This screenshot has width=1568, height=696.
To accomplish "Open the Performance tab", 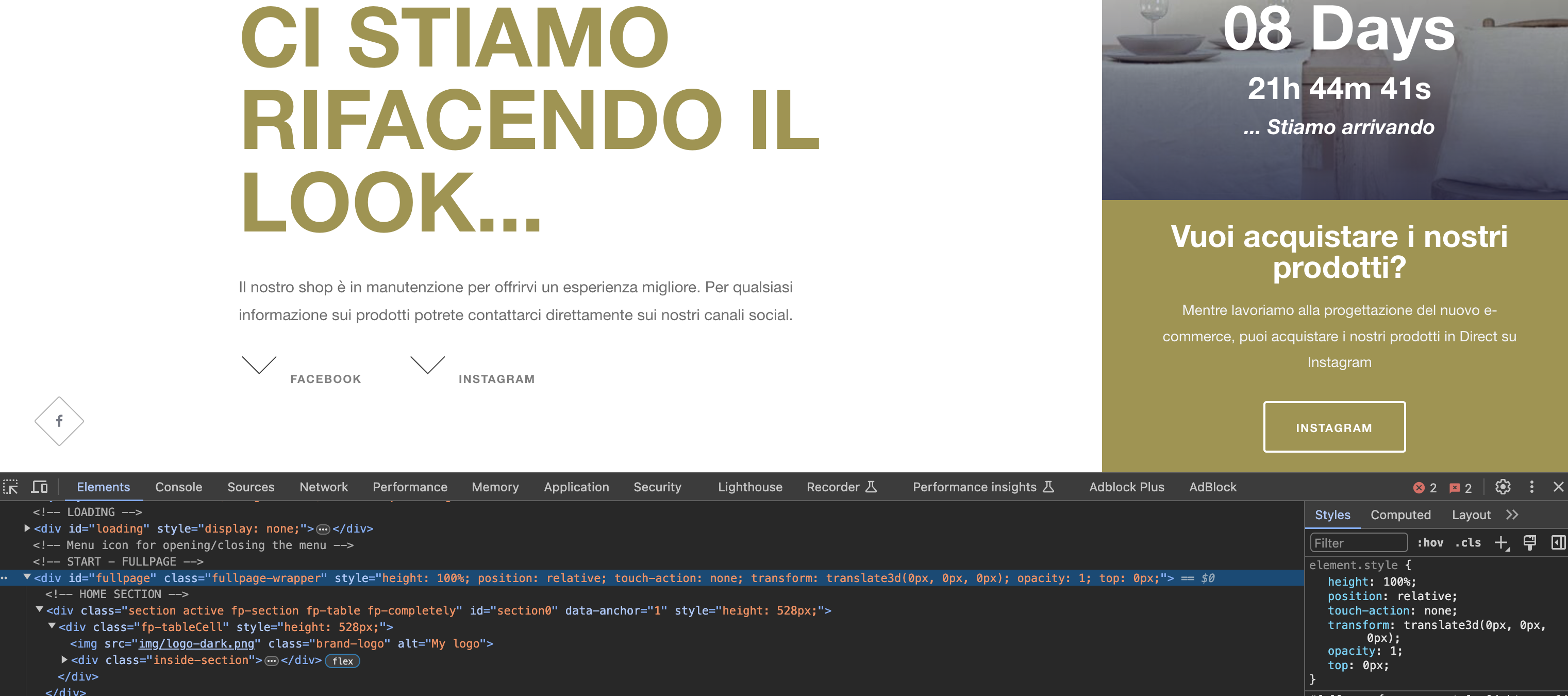I will 410,487.
